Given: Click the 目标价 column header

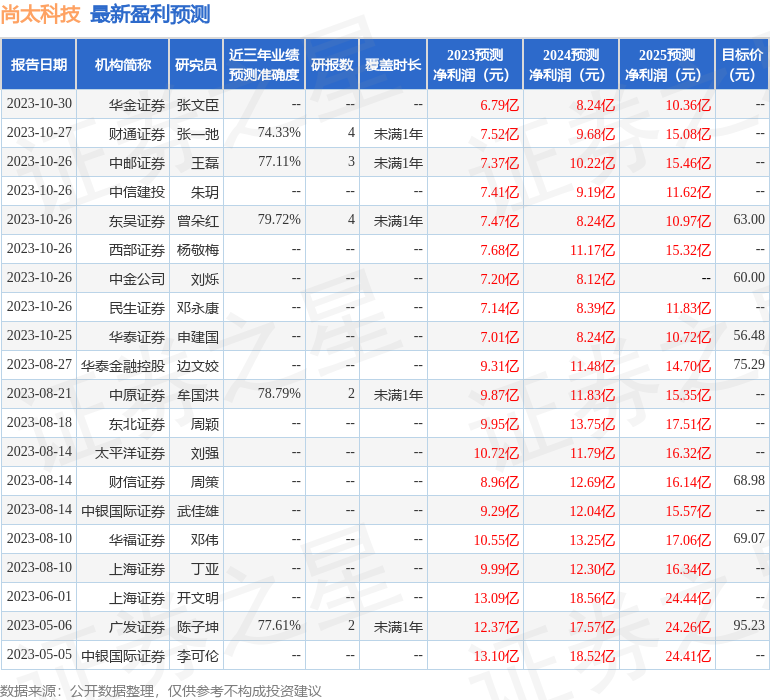Looking at the screenshot, I should 742,64.
